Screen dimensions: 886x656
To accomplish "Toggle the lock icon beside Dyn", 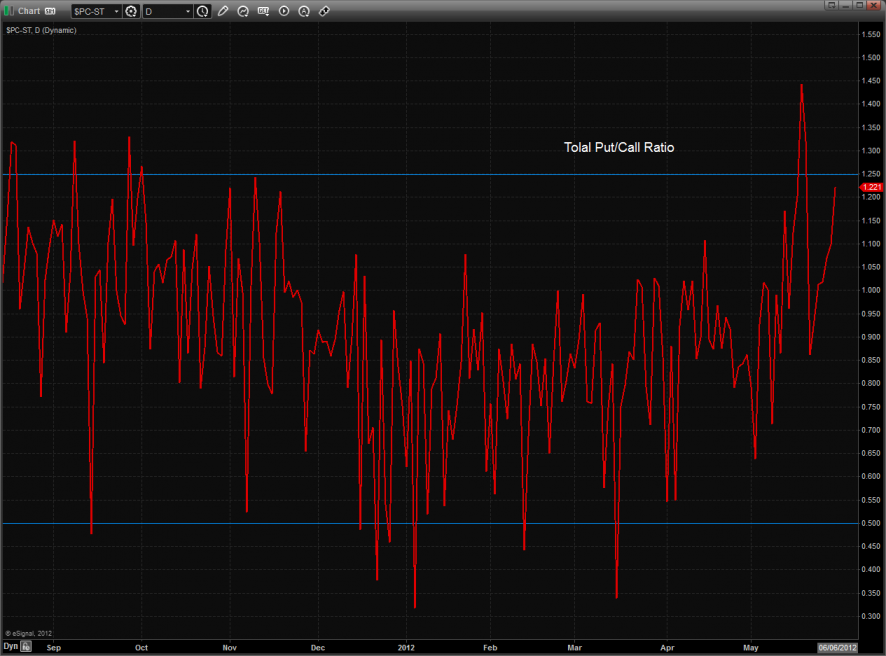I will point(27,647).
